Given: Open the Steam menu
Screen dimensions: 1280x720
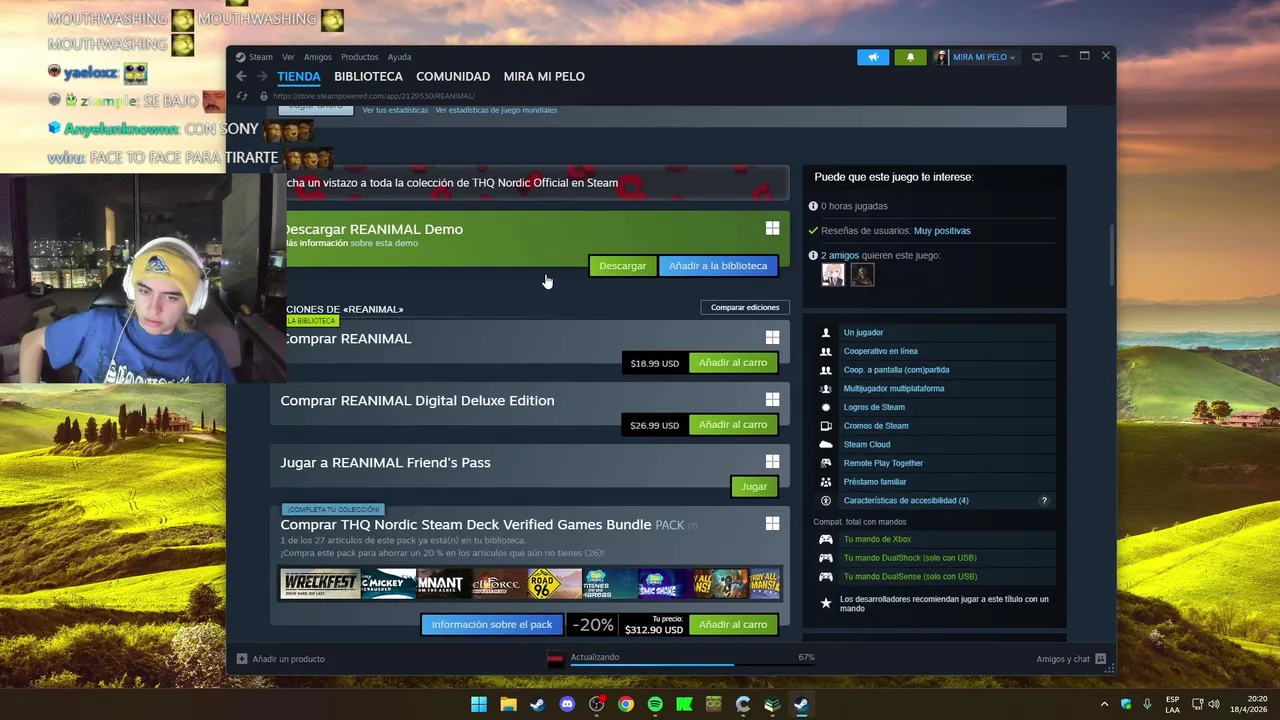Looking at the screenshot, I should coord(260,57).
